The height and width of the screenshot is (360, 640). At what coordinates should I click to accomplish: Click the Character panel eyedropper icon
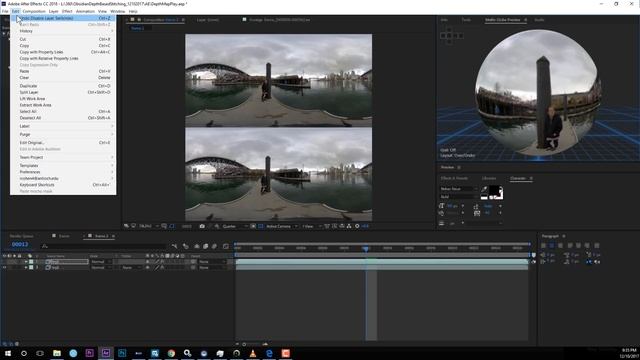(484, 189)
